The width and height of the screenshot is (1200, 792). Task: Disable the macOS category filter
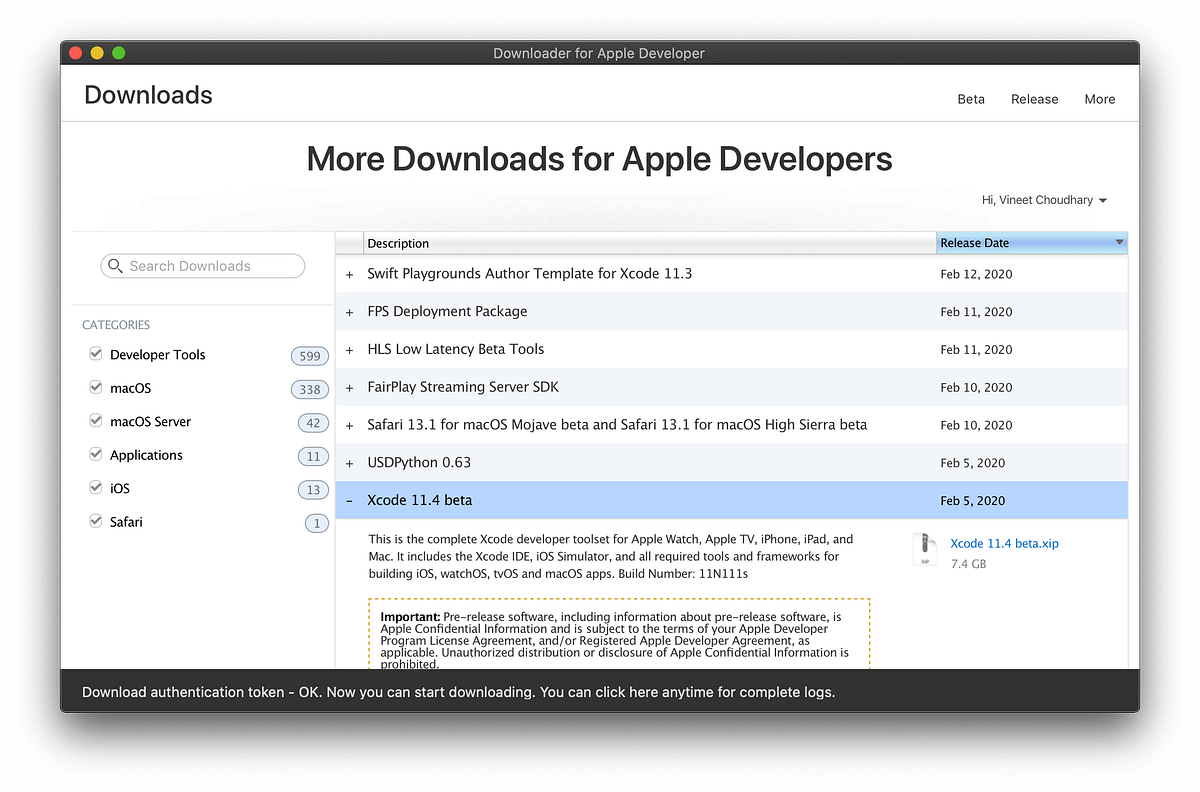coord(95,387)
